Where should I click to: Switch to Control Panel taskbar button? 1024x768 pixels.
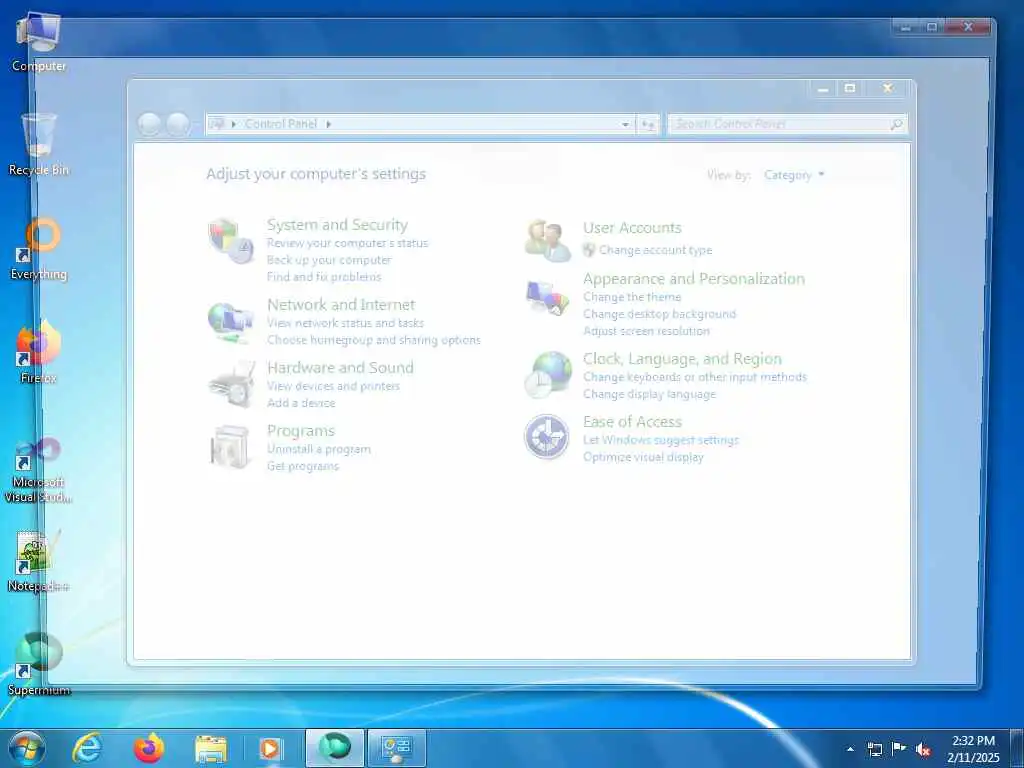point(396,748)
